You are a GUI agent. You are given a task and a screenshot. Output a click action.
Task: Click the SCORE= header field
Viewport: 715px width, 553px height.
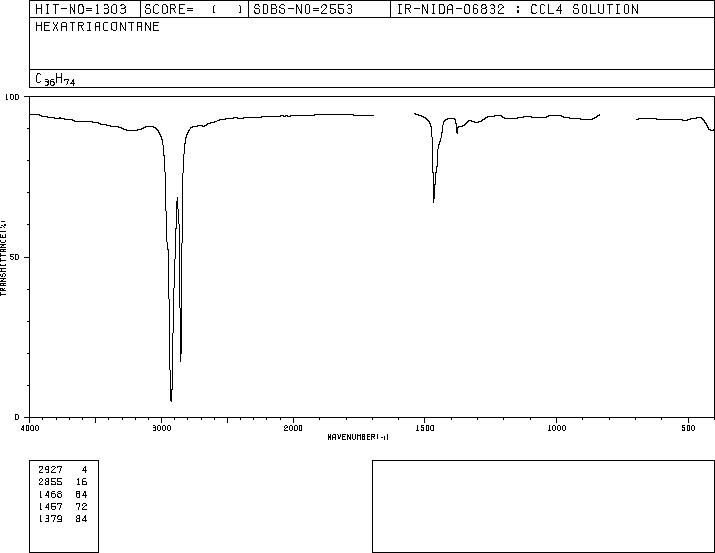click(x=194, y=9)
